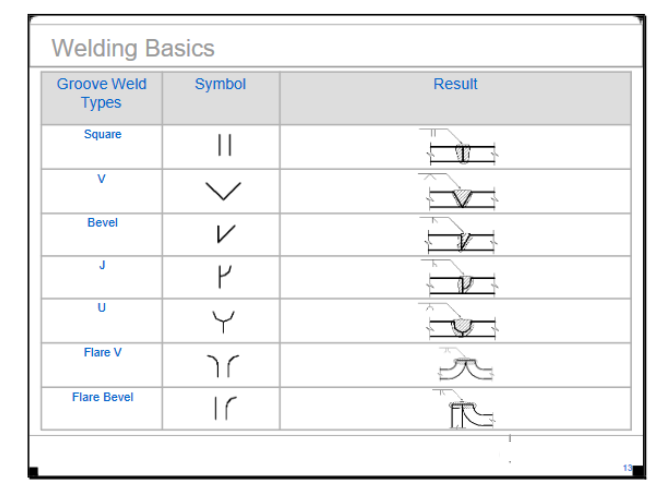Click the V groove weld symbol
Viewport: 664px width, 499px height.
click(x=223, y=191)
